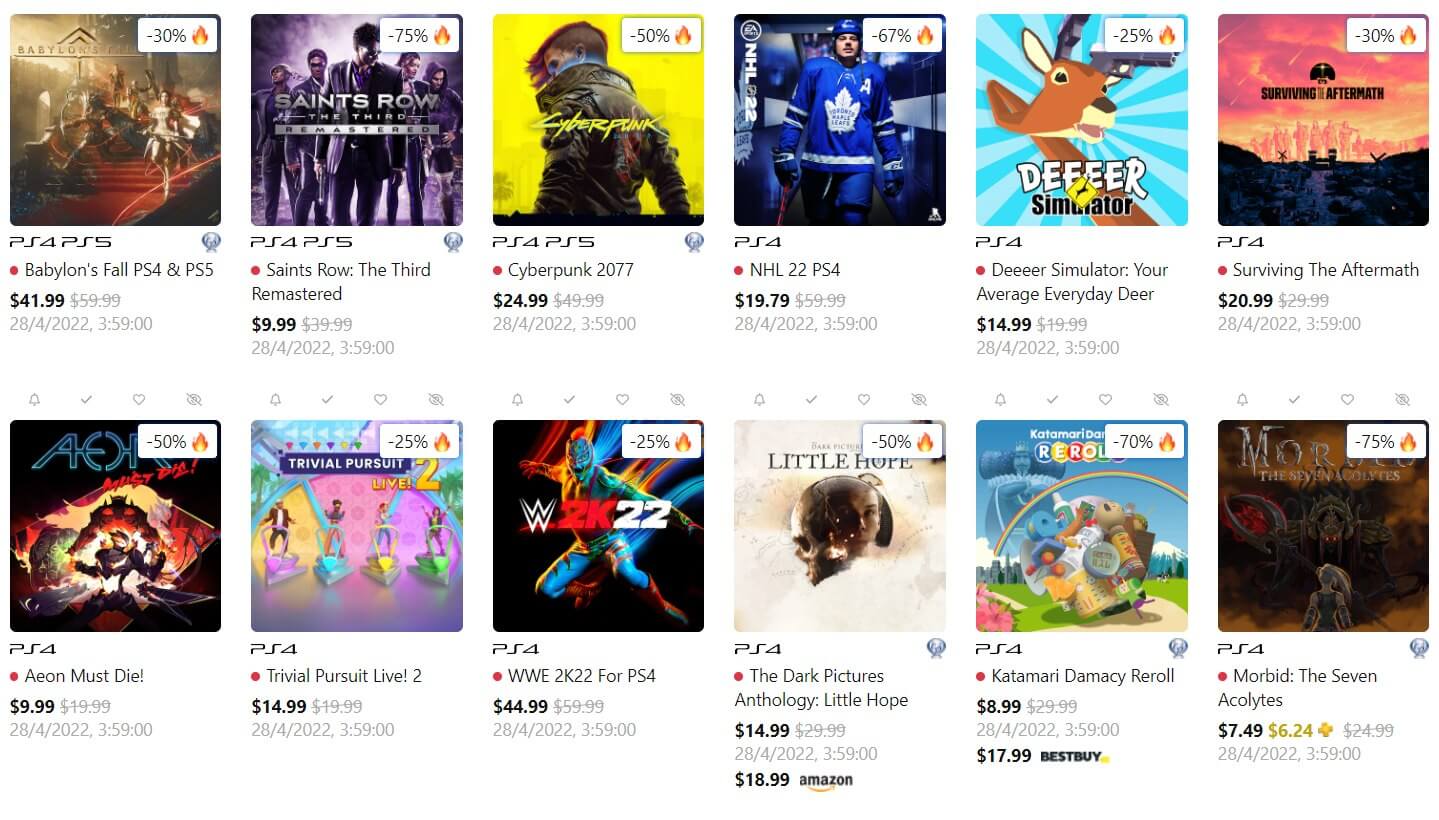The width and height of the screenshot is (1439, 820).
Task: Open the Deeeer Simulator title link
Action: pos(1072,282)
